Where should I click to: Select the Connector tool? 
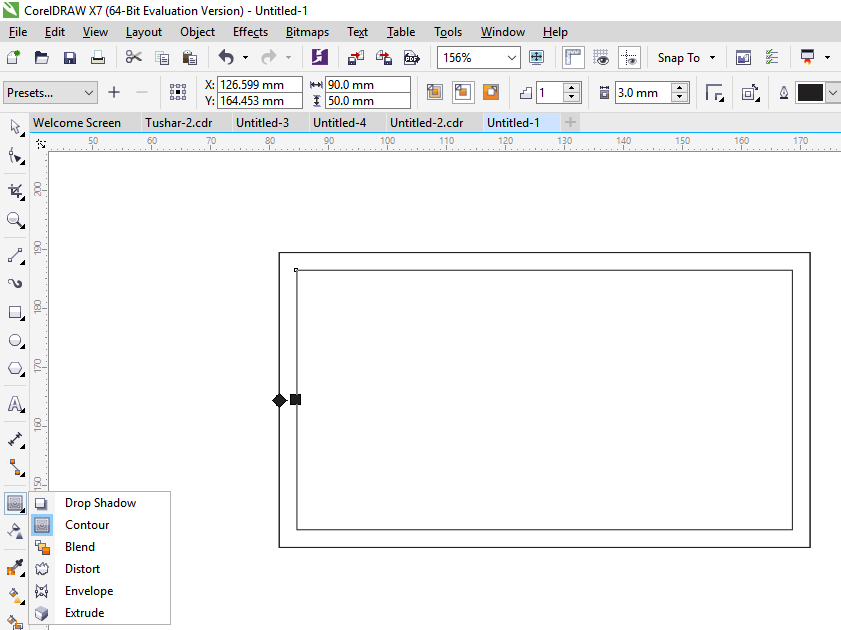[x=15, y=468]
